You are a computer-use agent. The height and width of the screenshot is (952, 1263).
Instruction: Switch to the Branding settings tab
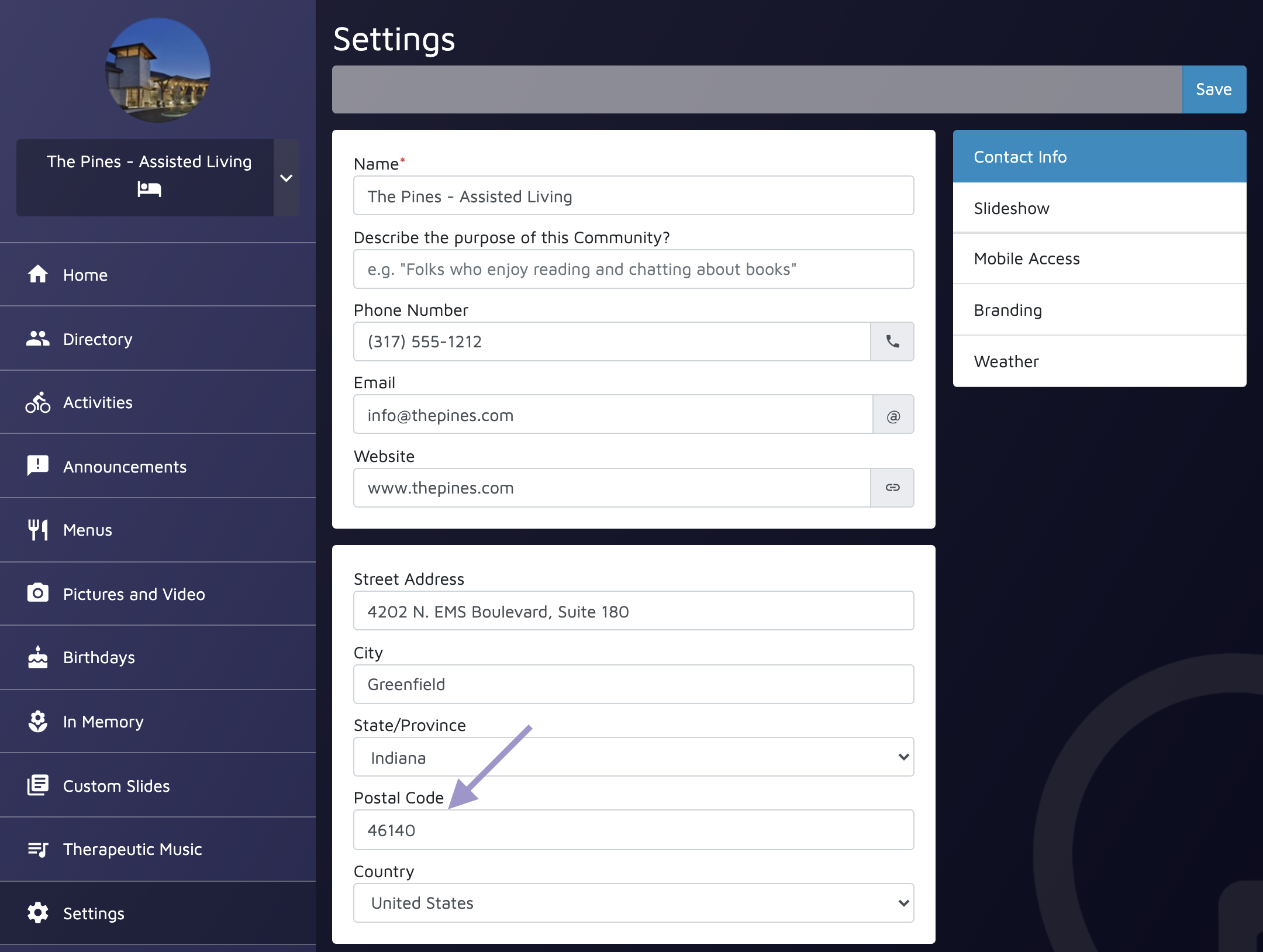point(1099,310)
